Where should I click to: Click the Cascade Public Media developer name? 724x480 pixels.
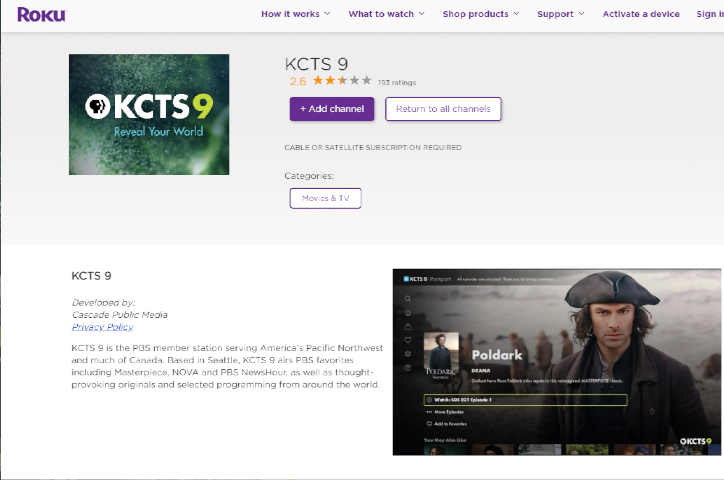tap(120, 315)
